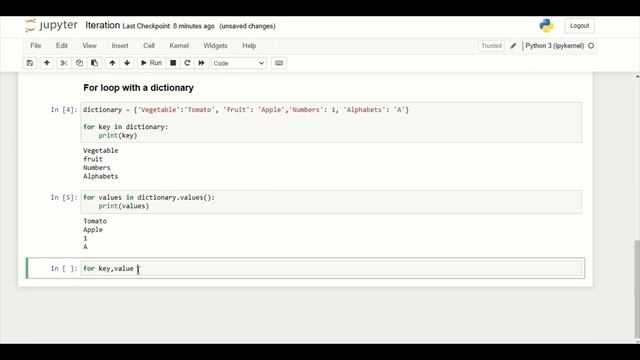Save and checkpoint the notebook
Image resolution: width=640 pixels, height=360 pixels.
click(x=30, y=63)
